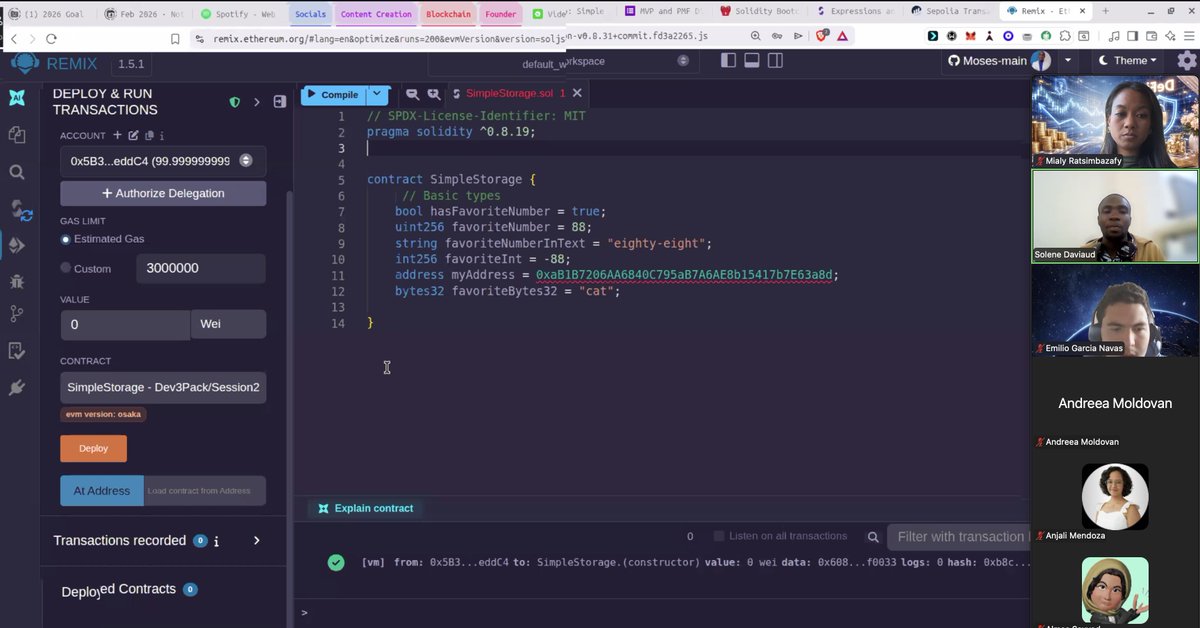1200x628 pixels.
Task: Open a new browser tab with plus
Action: pyautogui.click(x=1106, y=11)
